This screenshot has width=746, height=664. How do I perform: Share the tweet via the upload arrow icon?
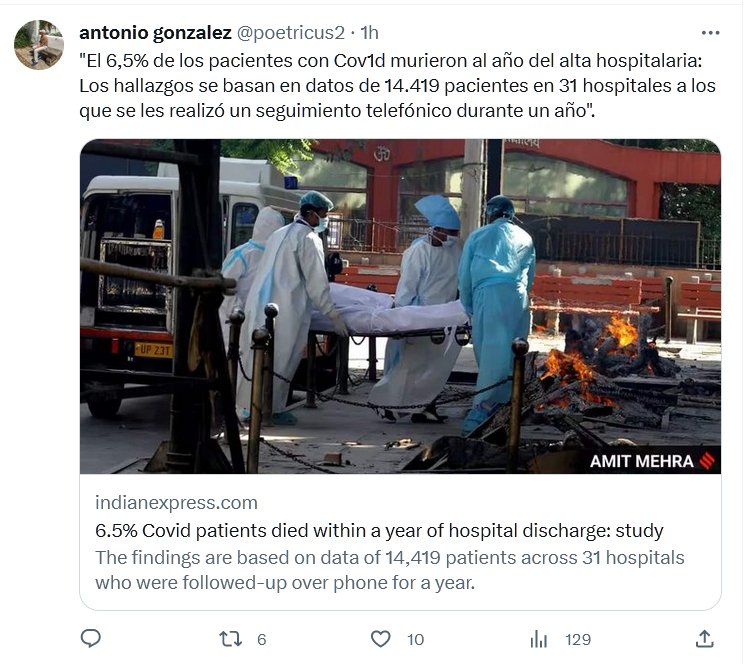click(x=704, y=638)
